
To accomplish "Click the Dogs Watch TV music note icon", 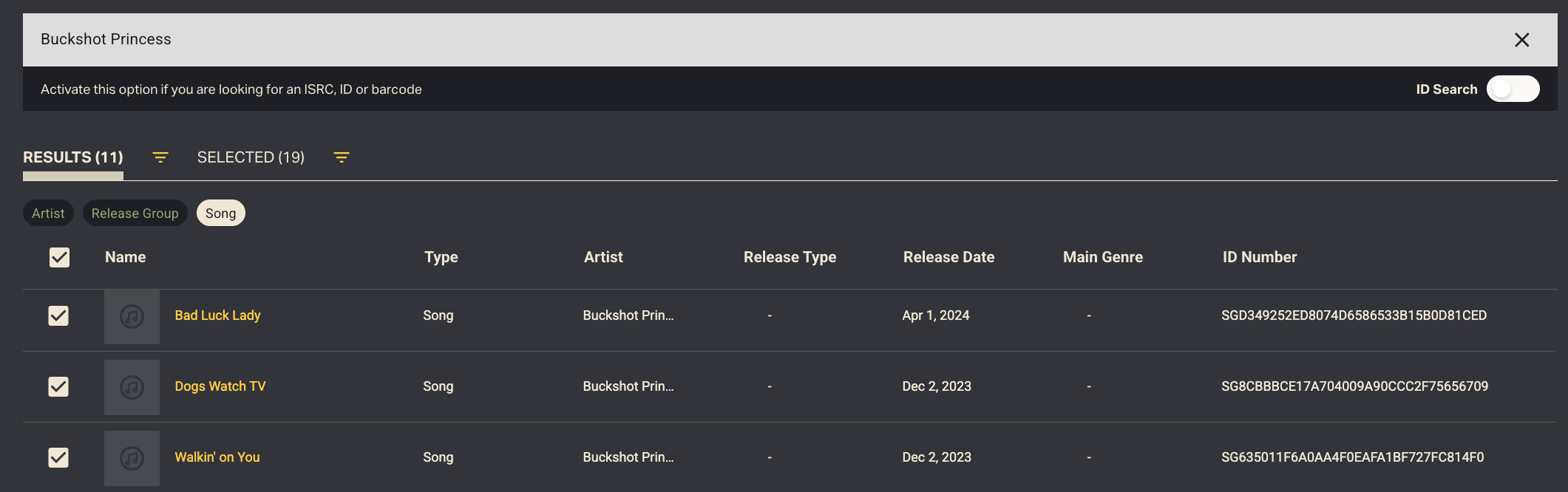I will click(x=132, y=387).
